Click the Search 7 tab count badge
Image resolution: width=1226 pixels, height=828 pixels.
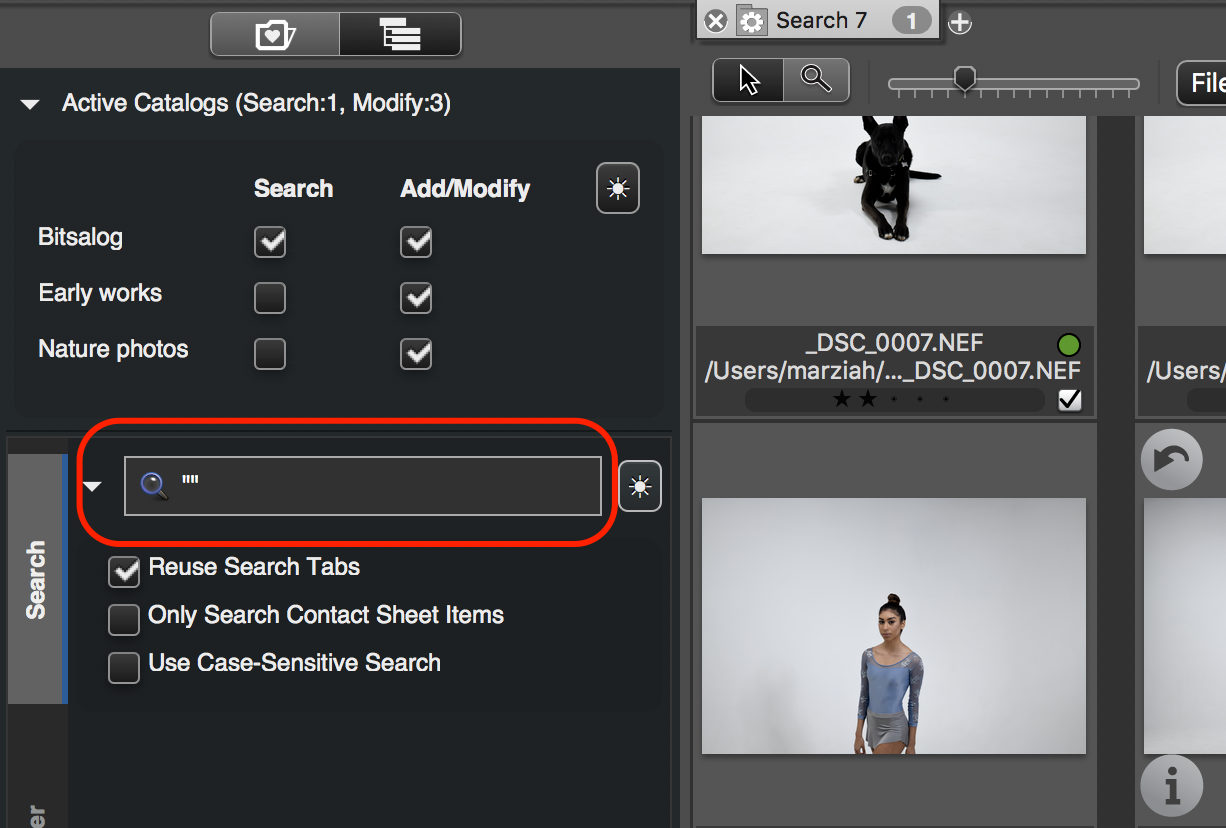pos(911,21)
